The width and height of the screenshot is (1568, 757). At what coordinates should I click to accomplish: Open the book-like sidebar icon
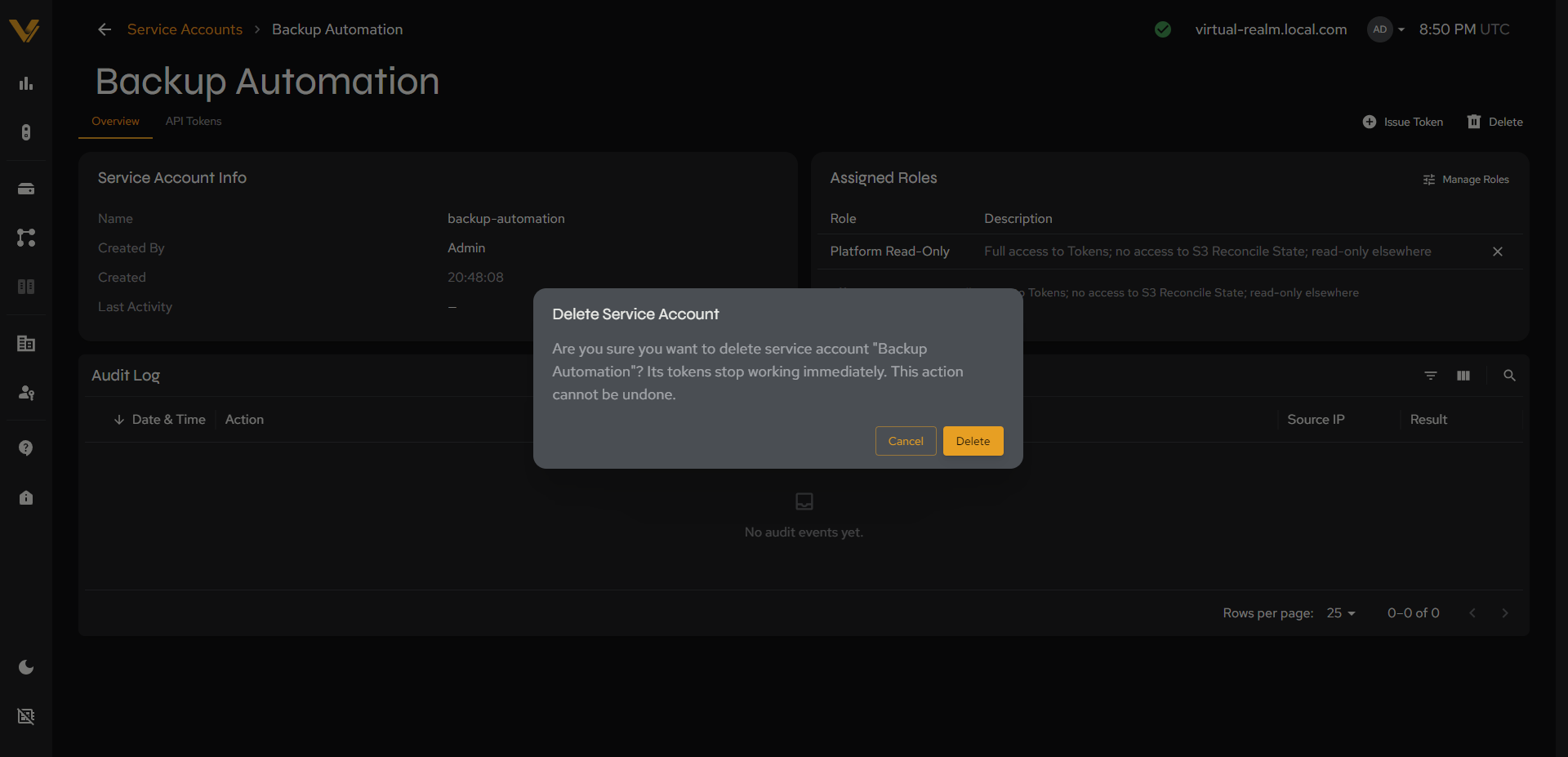[x=26, y=287]
